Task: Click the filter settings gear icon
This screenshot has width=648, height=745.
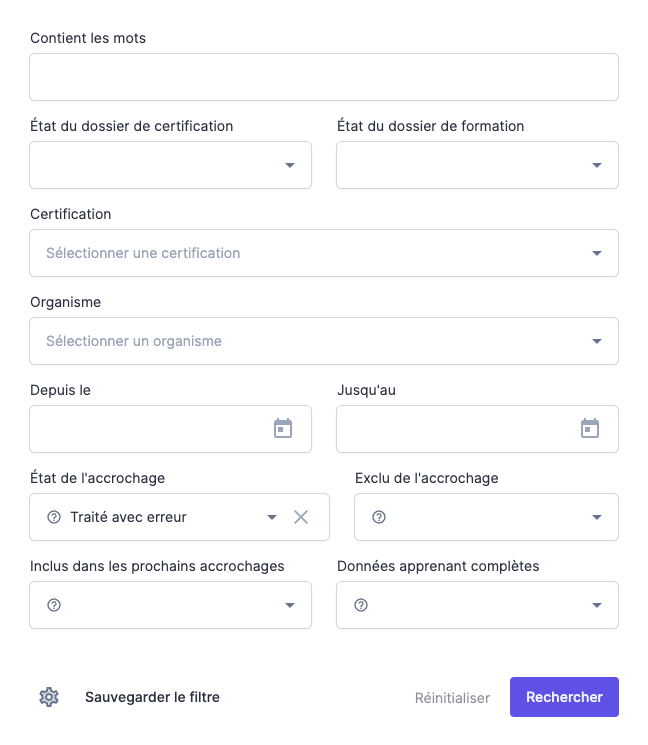Action: [49, 697]
